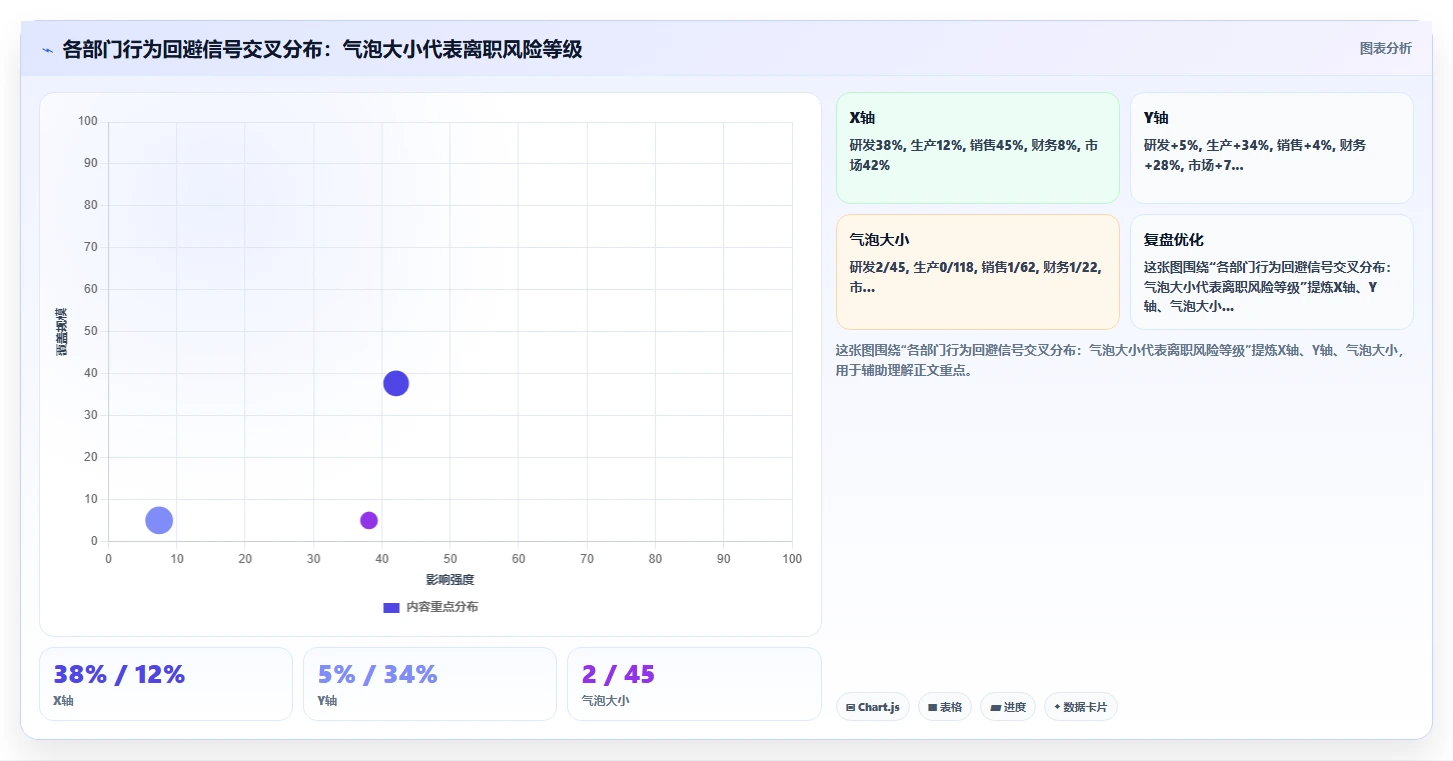Click the 数据卡片 sparkle icon
The image size is (1453, 761).
pos(1057,707)
